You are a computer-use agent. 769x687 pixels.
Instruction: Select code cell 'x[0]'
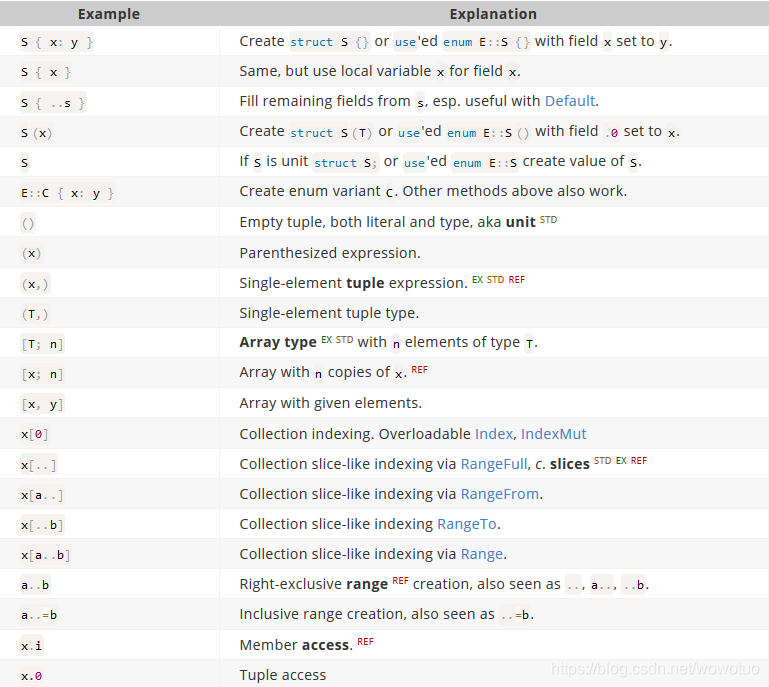pos(35,434)
